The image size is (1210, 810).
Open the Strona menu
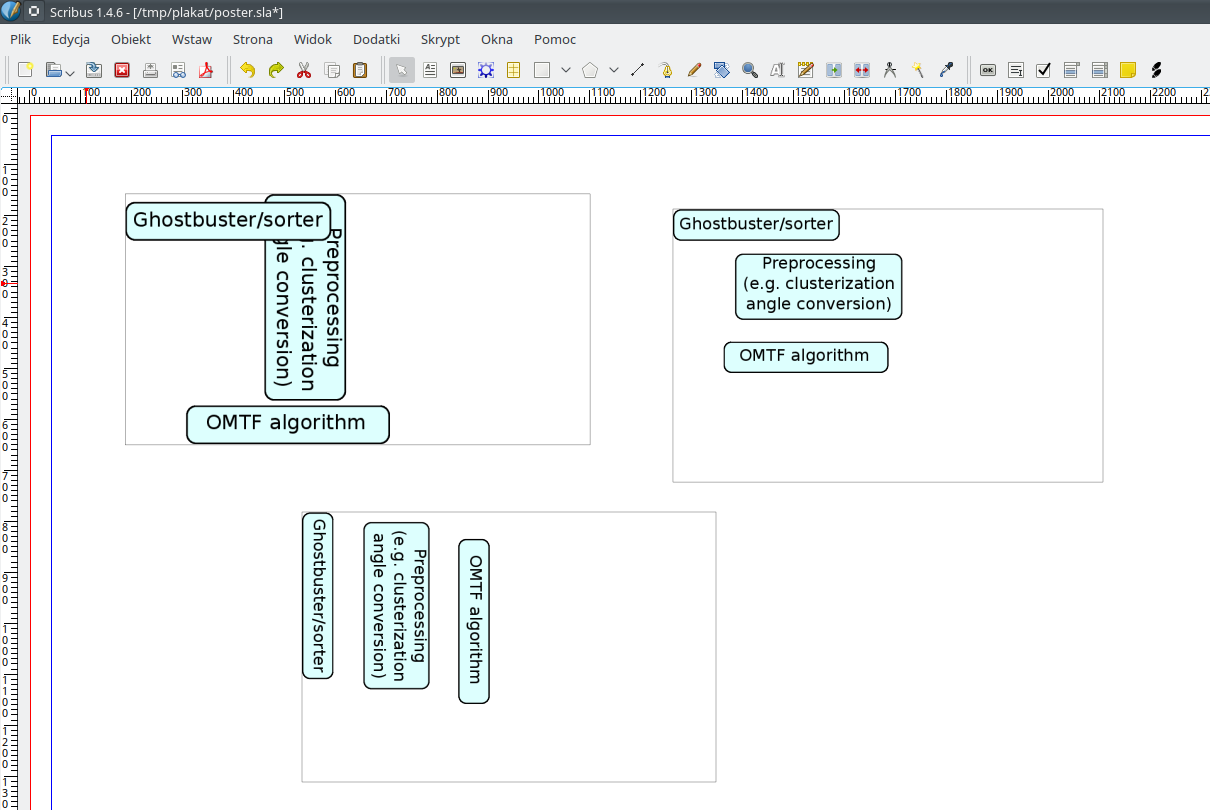pos(253,40)
